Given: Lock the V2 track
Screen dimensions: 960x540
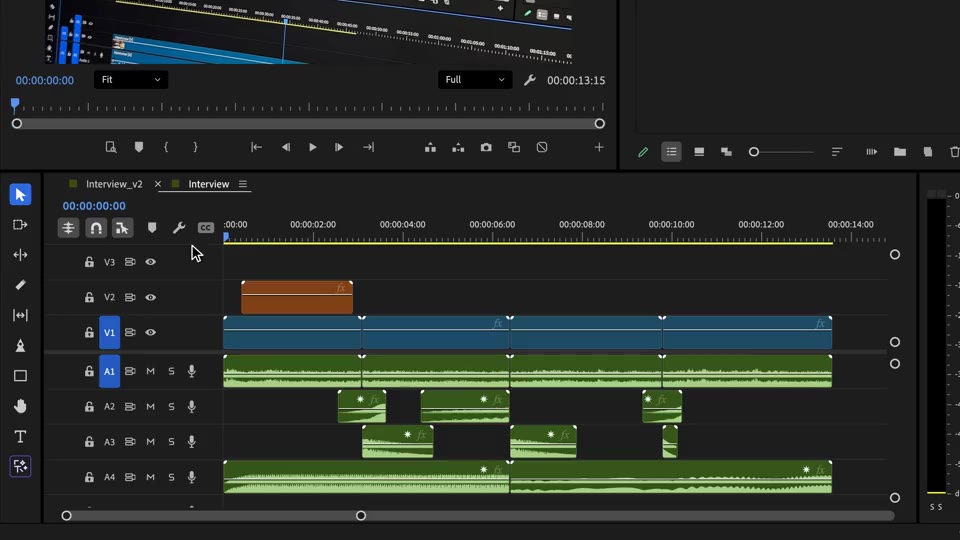Looking at the screenshot, I should (x=89, y=298).
